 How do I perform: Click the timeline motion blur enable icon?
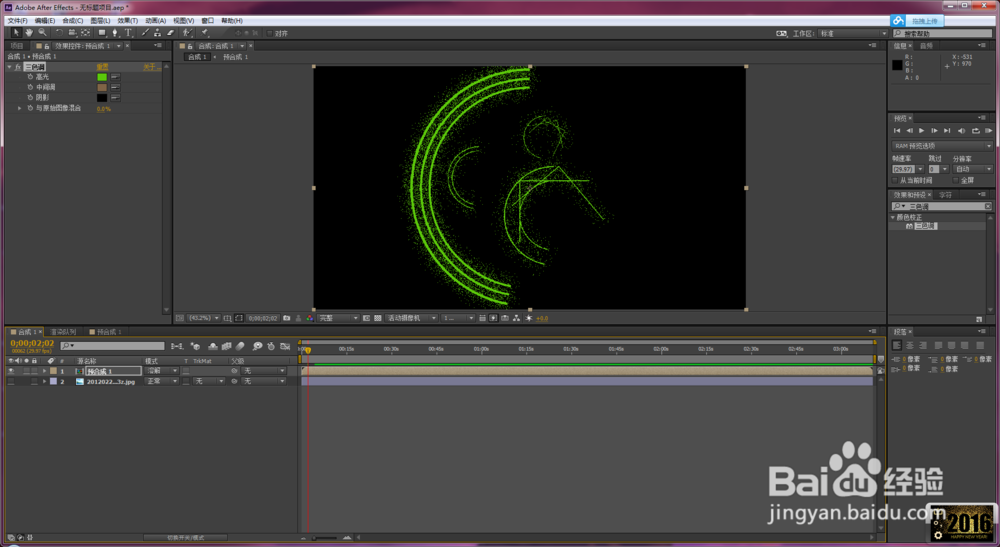pyautogui.click(x=240, y=346)
